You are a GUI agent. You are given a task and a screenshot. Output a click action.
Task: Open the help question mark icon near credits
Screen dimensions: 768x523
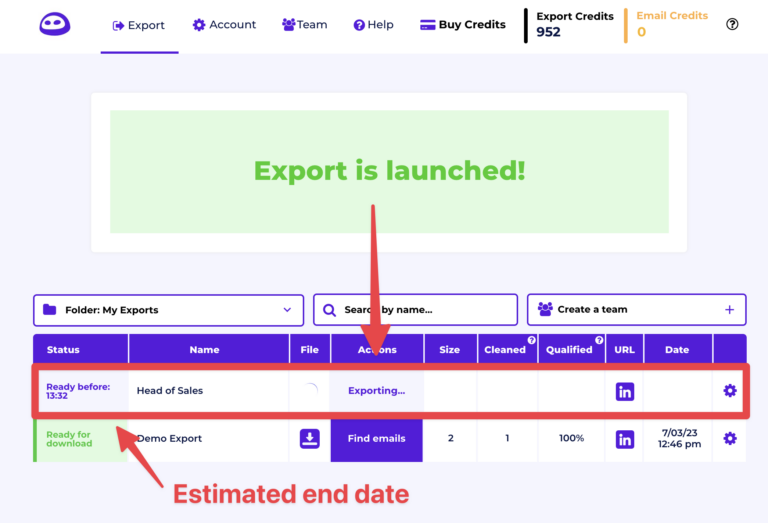click(x=732, y=24)
